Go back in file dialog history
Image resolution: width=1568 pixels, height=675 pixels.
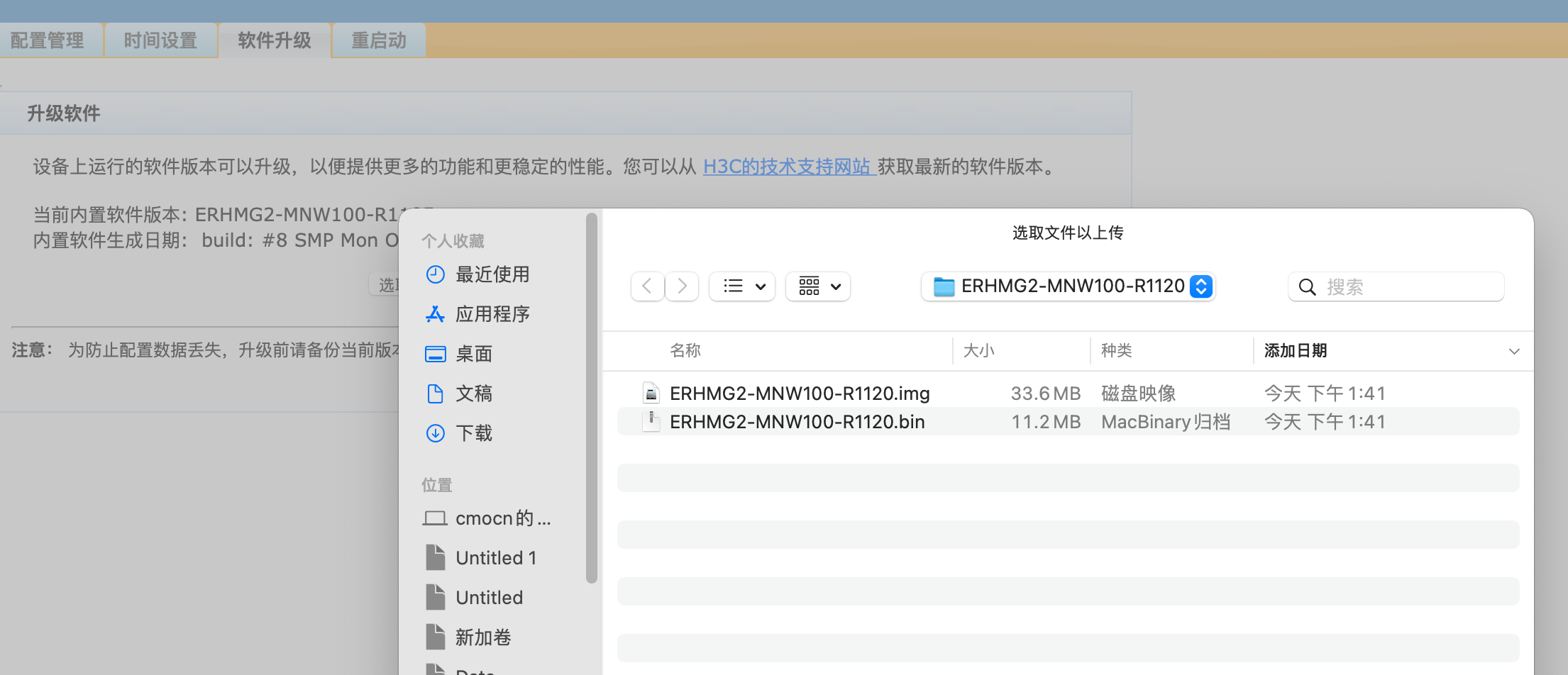point(647,286)
